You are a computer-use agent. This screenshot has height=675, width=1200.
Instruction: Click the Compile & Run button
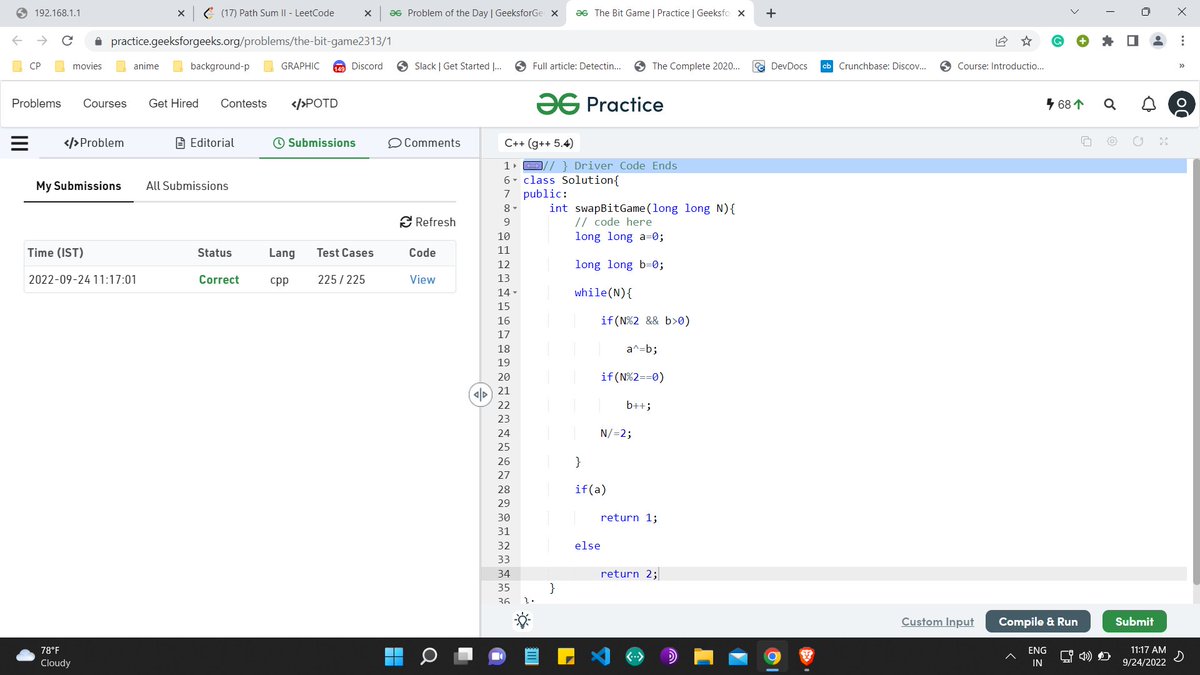(x=1038, y=621)
